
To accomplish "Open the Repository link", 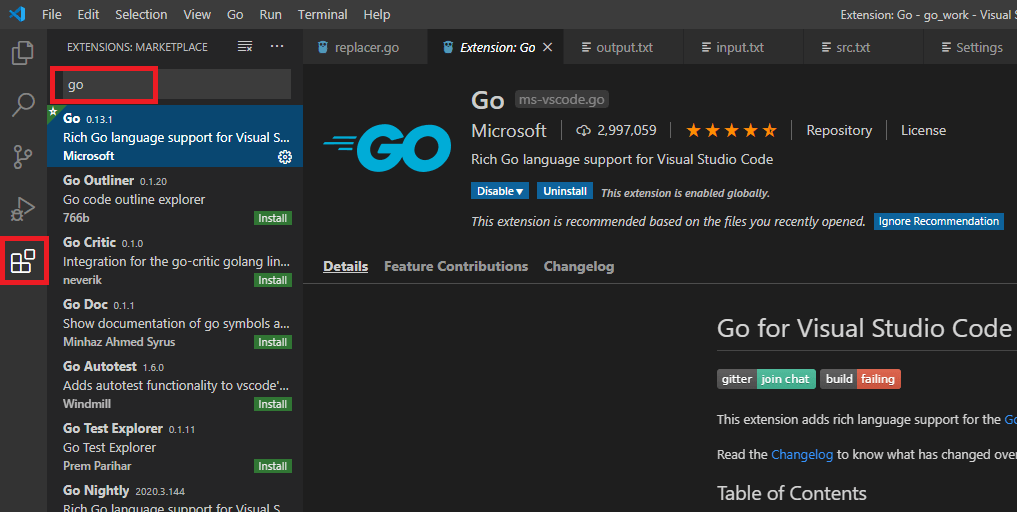I will 839,130.
